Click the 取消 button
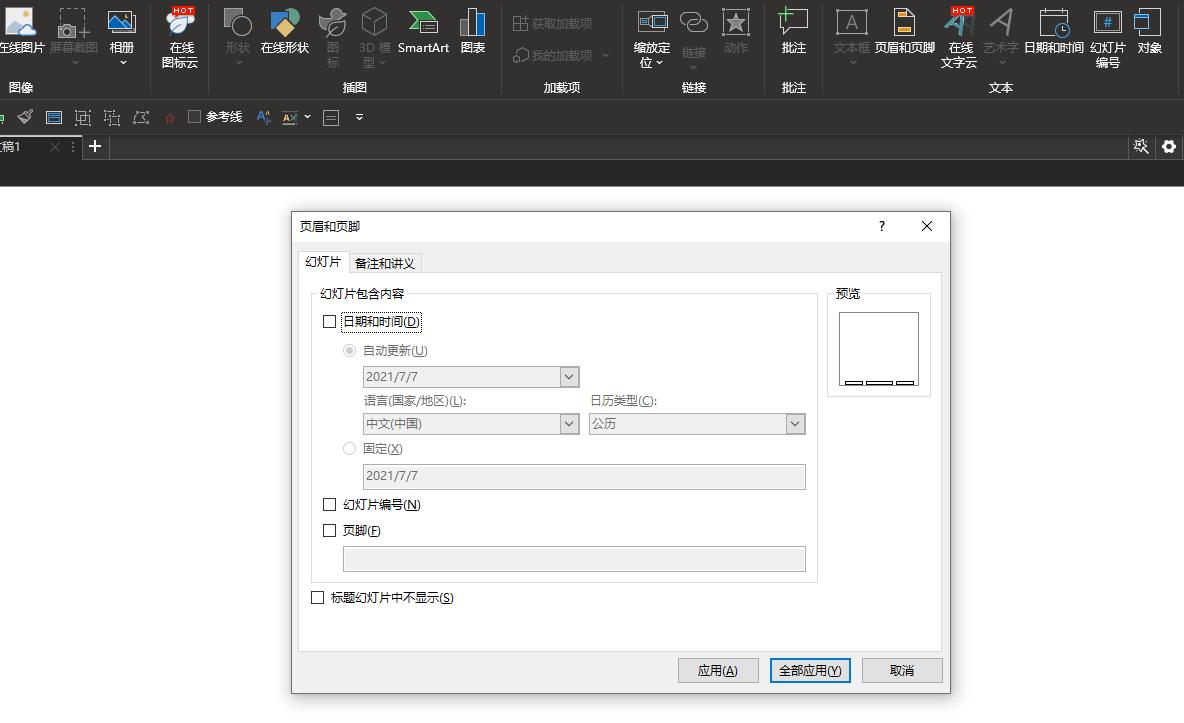This screenshot has height=723, width=1184. point(901,670)
